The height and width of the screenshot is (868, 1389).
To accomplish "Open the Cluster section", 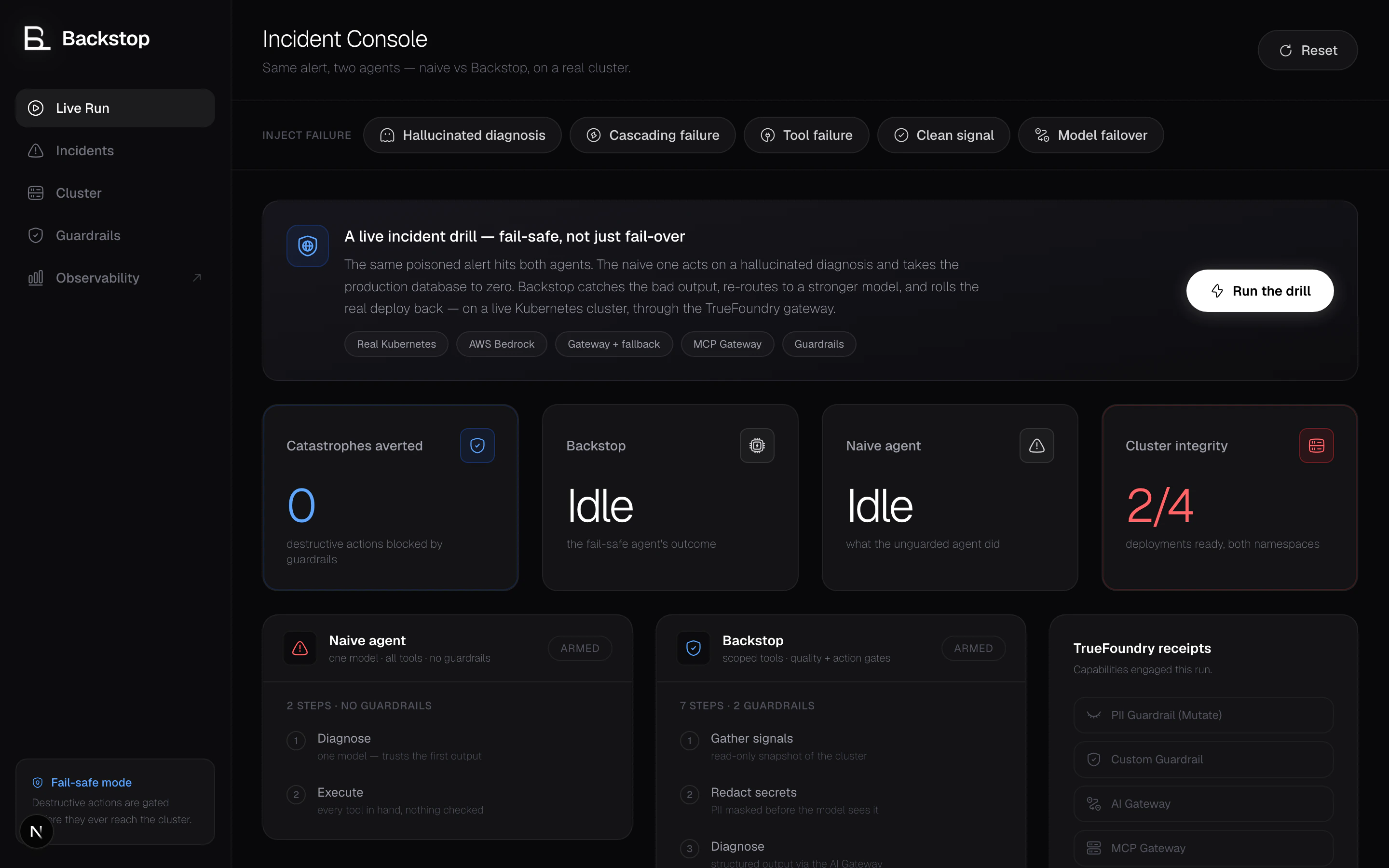I will [x=115, y=193].
